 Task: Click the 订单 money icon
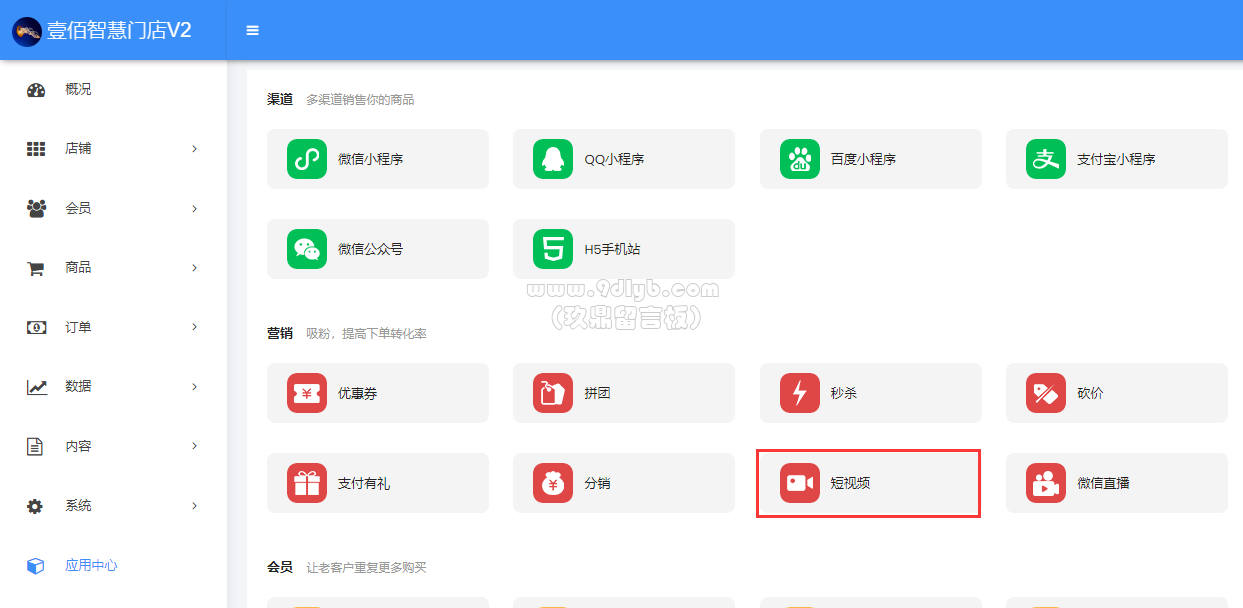coord(36,327)
